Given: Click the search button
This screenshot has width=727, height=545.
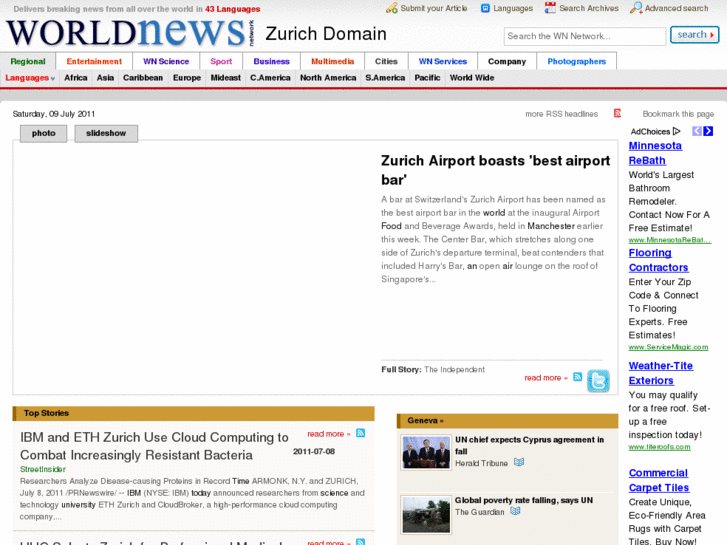Looking at the screenshot, I should (695, 35).
